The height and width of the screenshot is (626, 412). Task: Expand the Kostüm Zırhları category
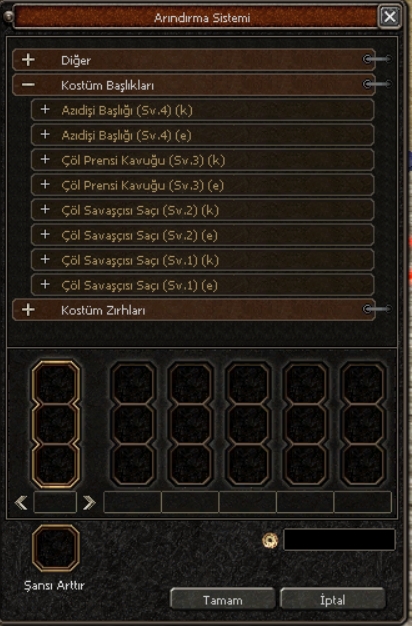click(194, 310)
